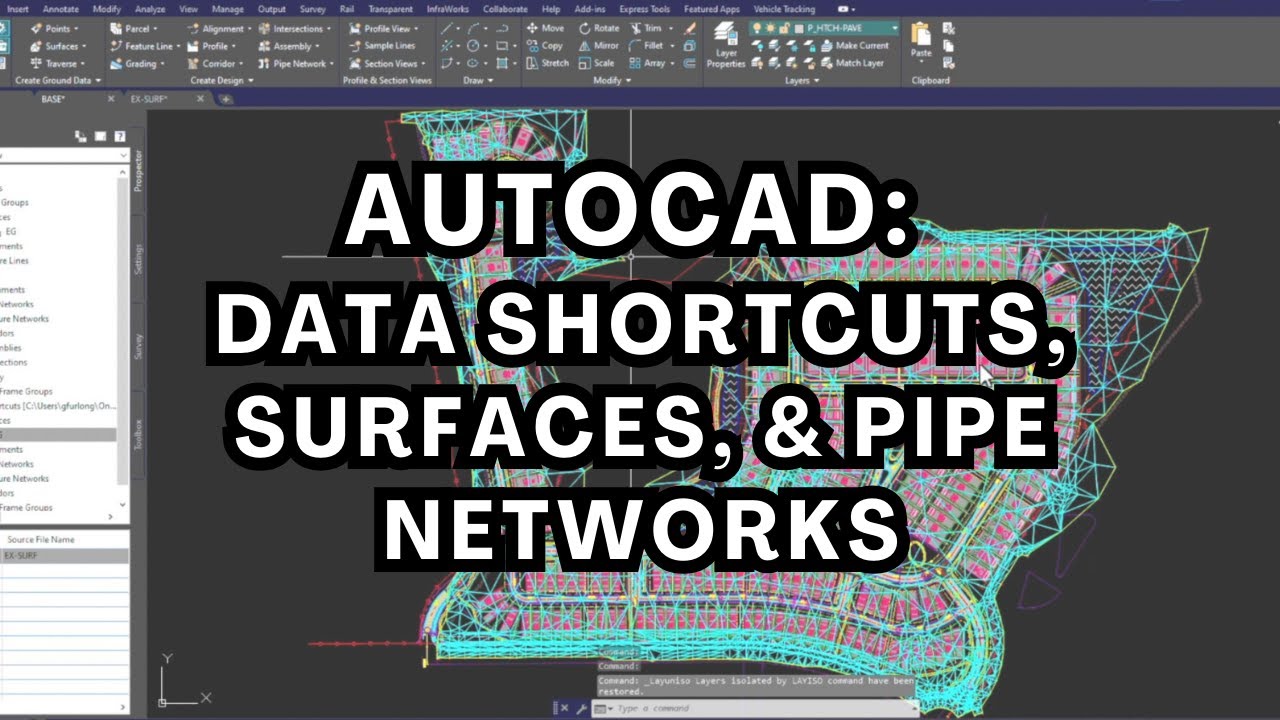The image size is (1280, 720).
Task: Open the Settings toolspace tab
Action: [139, 258]
